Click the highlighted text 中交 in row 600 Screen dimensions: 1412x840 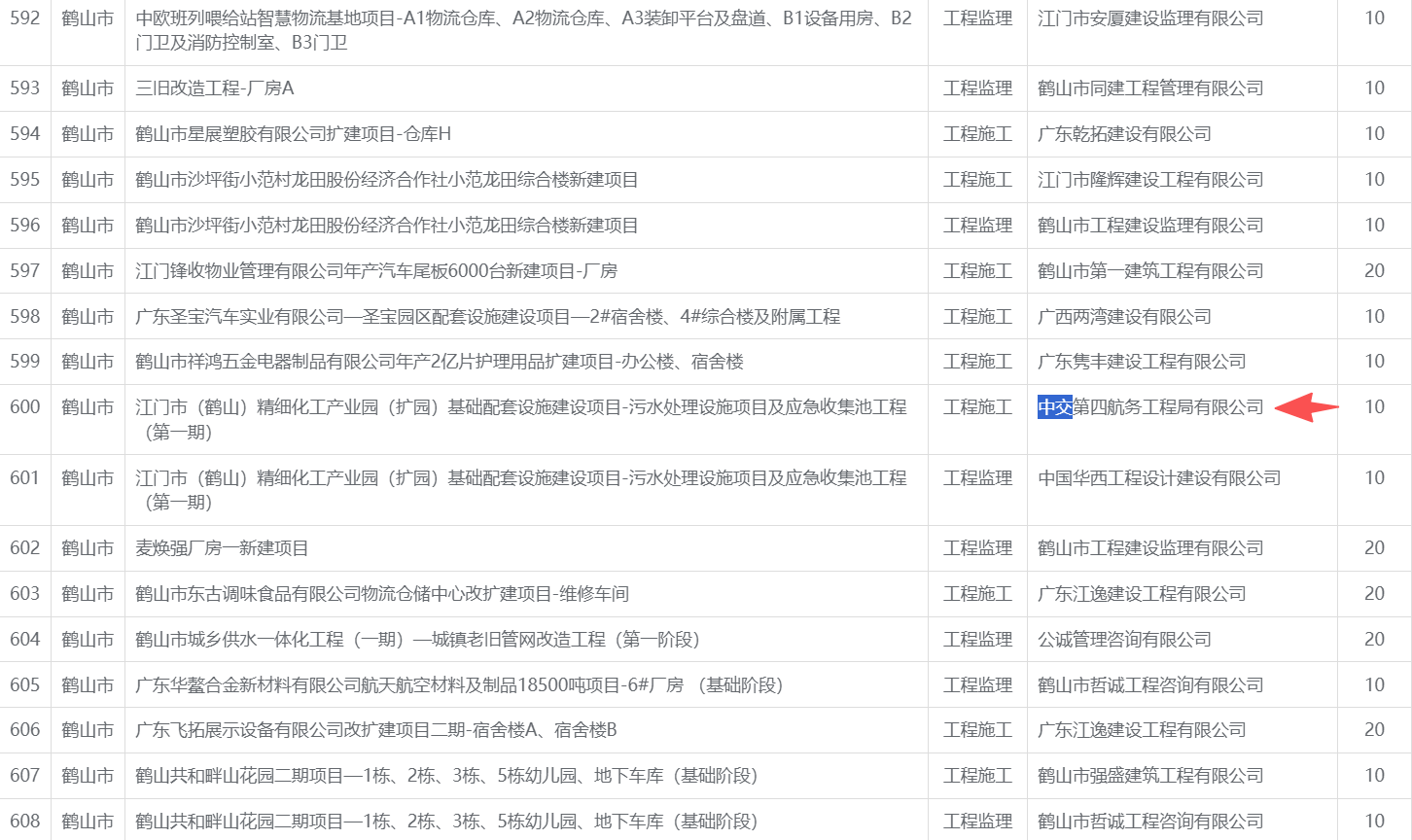(1054, 407)
